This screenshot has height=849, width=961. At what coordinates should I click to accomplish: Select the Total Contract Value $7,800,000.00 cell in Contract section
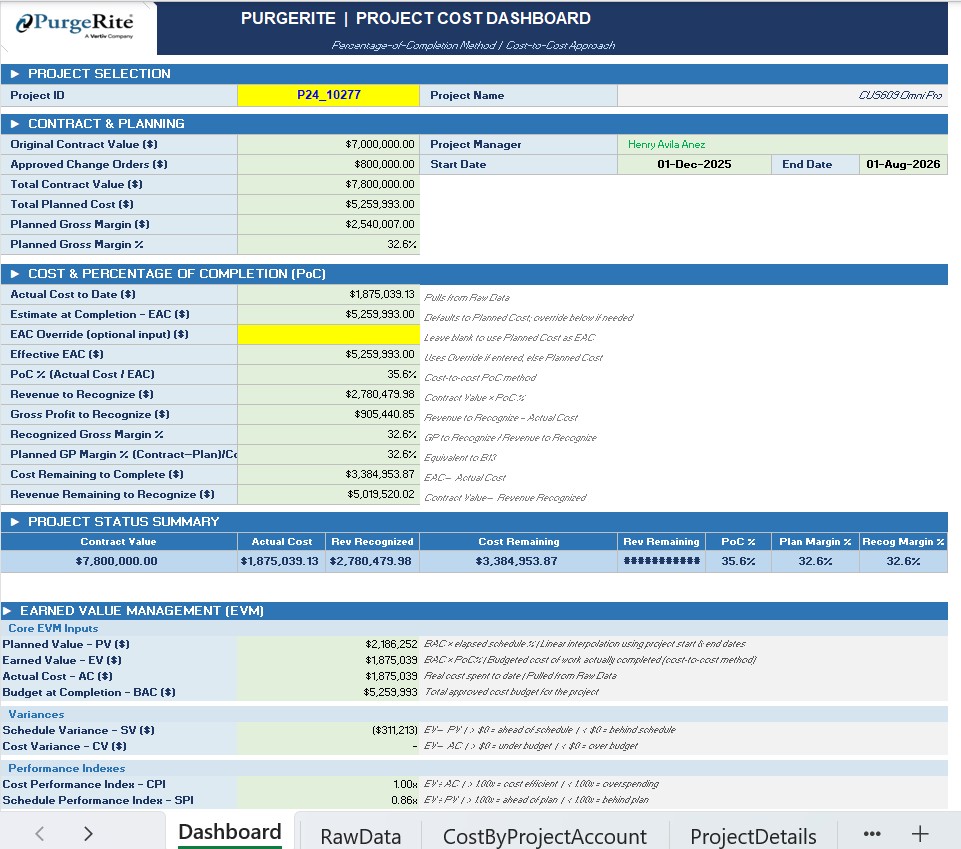pos(329,184)
